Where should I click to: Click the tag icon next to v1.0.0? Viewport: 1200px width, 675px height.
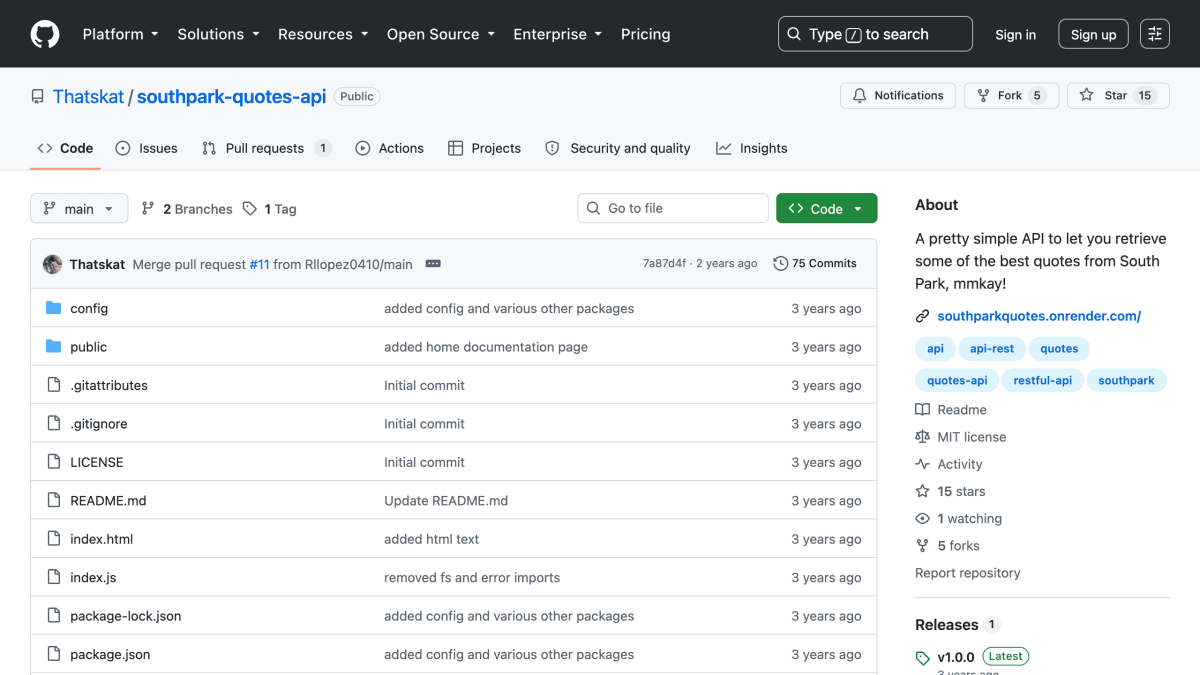click(x=922, y=658)
